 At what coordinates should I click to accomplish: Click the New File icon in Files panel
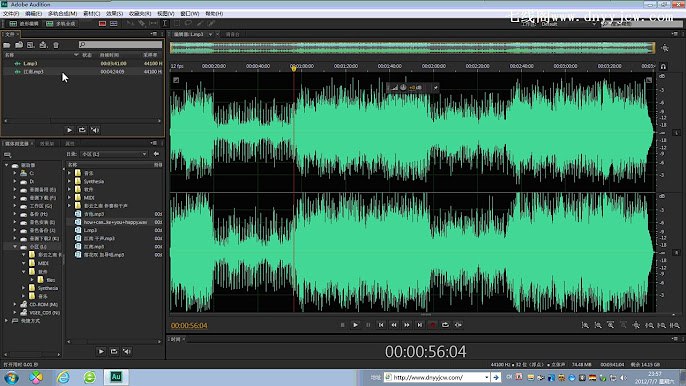coord(31,45)
